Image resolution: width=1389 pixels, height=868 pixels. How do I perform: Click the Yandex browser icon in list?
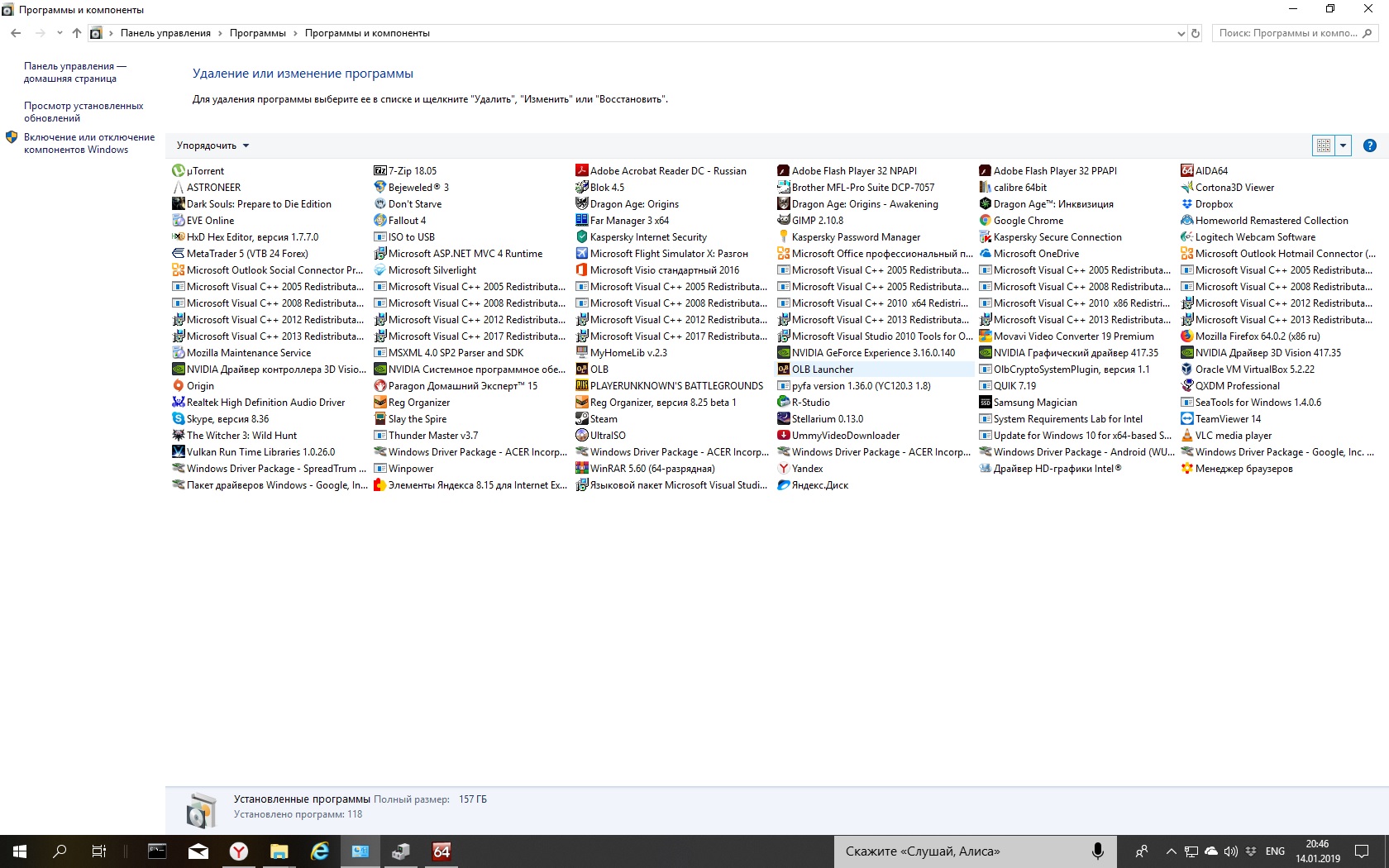(x=784, y=469)
